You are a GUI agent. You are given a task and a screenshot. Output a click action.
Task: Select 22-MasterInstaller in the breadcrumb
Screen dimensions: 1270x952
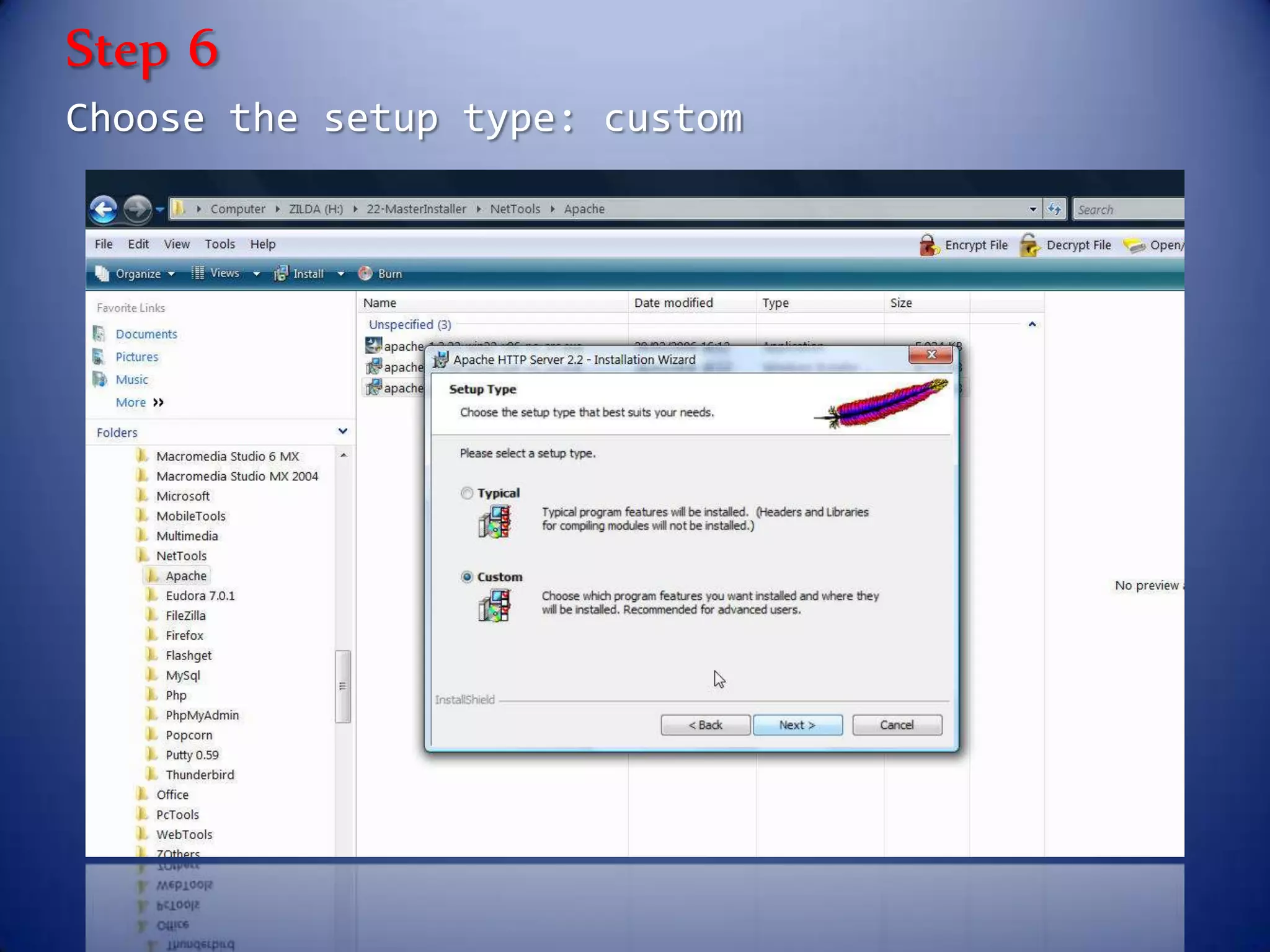pyautogui.click(x=416, y=209)
